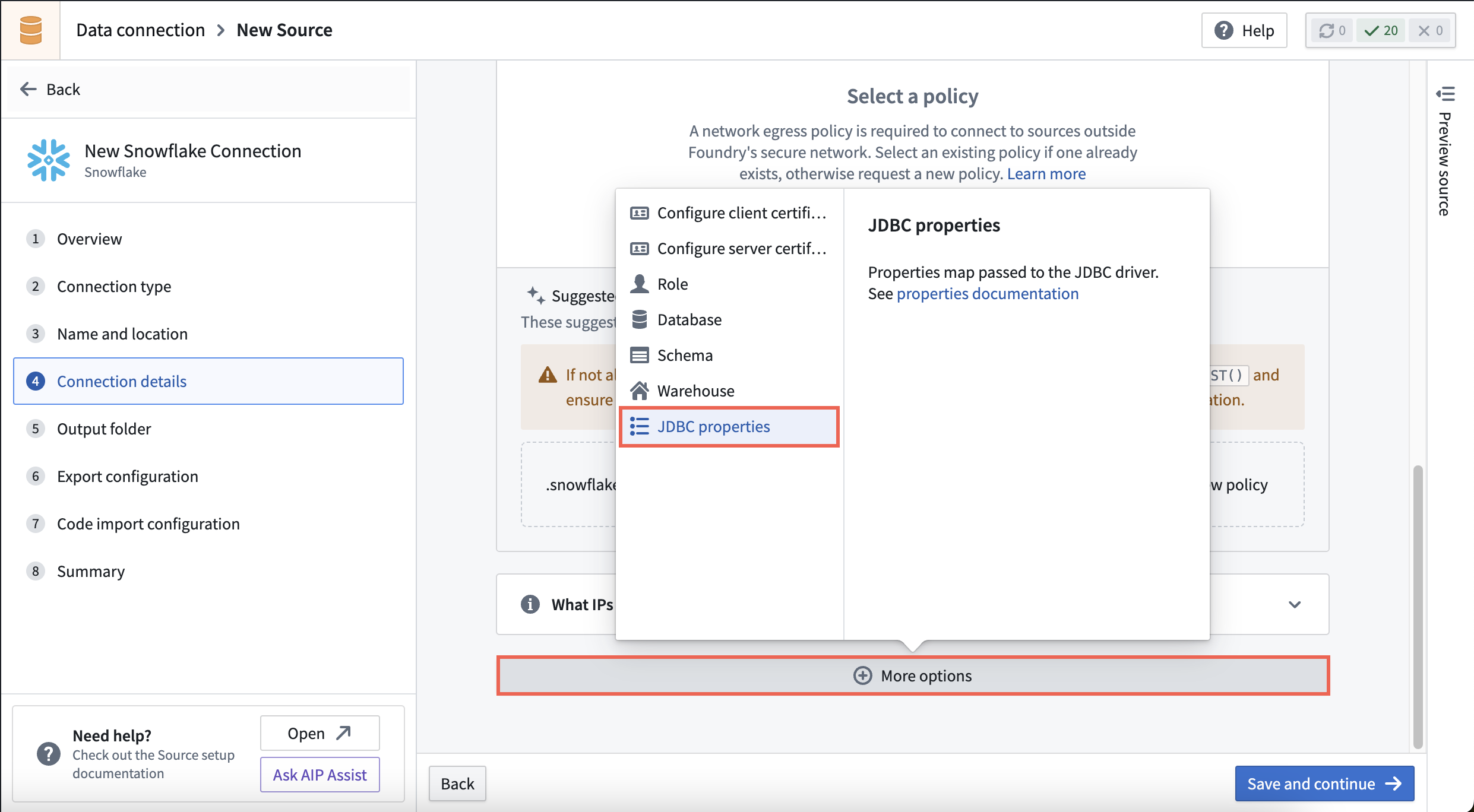Screen dimensions: 1474x812
Task: Go to Export configuration step
Action: coord(208,476)
